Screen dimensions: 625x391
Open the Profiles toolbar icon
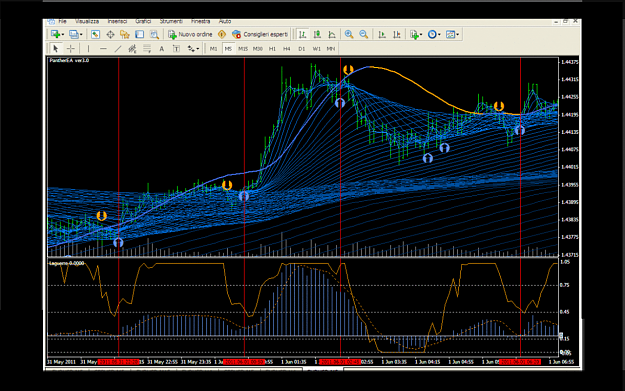[73, 35]
